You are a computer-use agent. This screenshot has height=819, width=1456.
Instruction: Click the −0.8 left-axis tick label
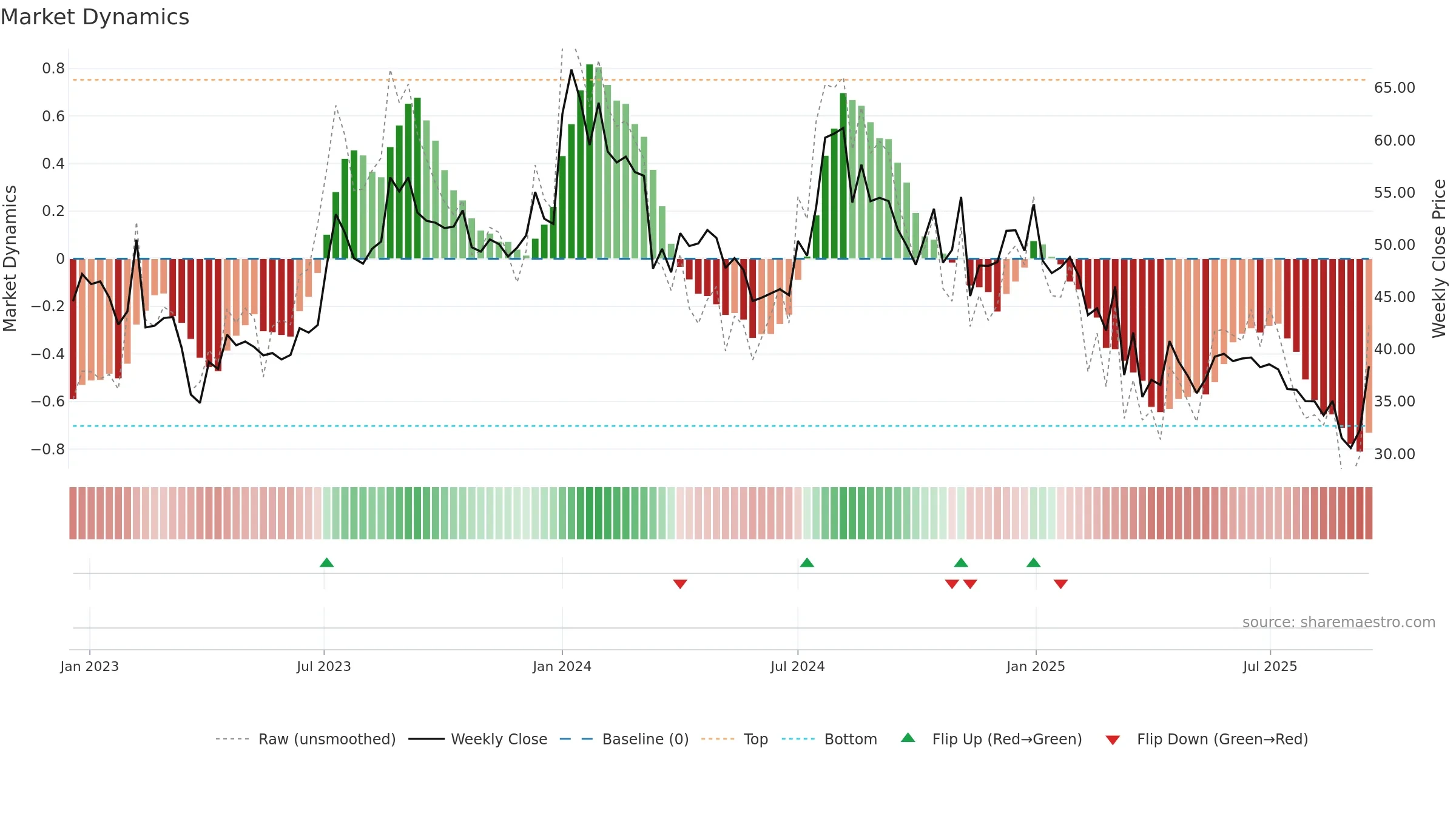[x=48, y=450]
